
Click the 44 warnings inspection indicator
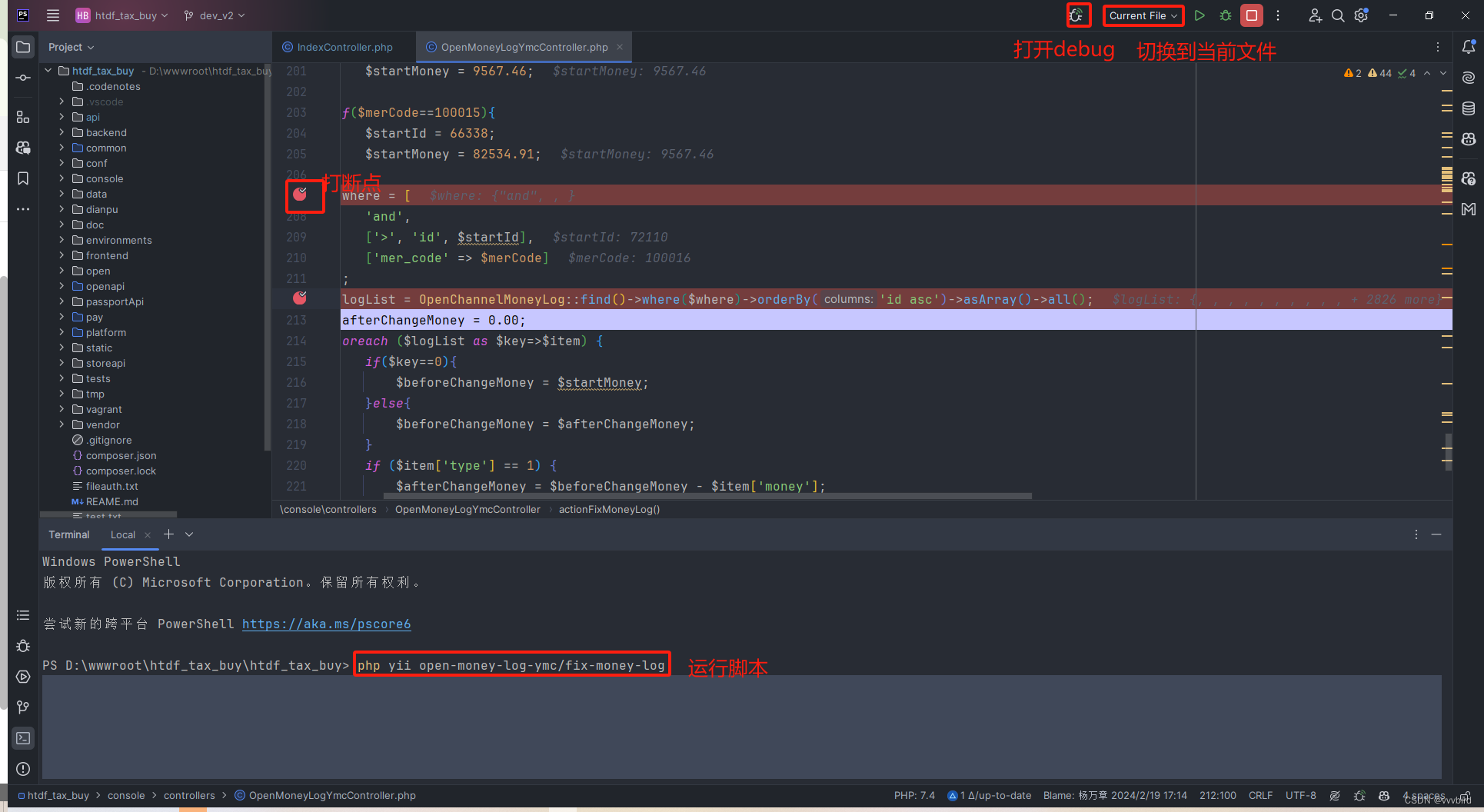pos(1379,73)
